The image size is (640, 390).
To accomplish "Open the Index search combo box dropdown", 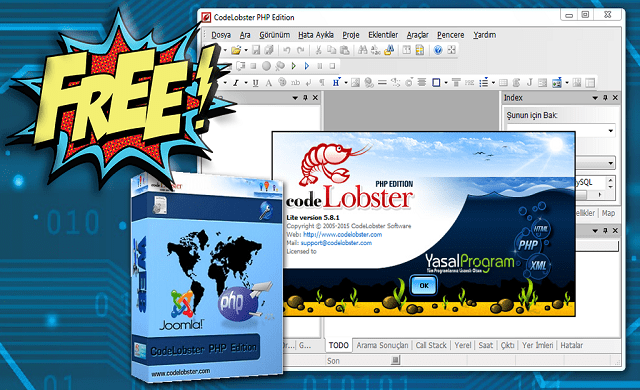I will pyautogui.click(x=611, y=131).
